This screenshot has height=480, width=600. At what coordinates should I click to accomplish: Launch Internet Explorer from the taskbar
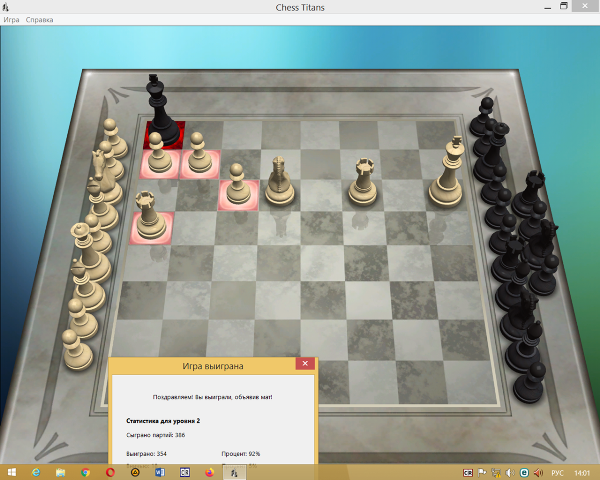click(x=36, y=471)
